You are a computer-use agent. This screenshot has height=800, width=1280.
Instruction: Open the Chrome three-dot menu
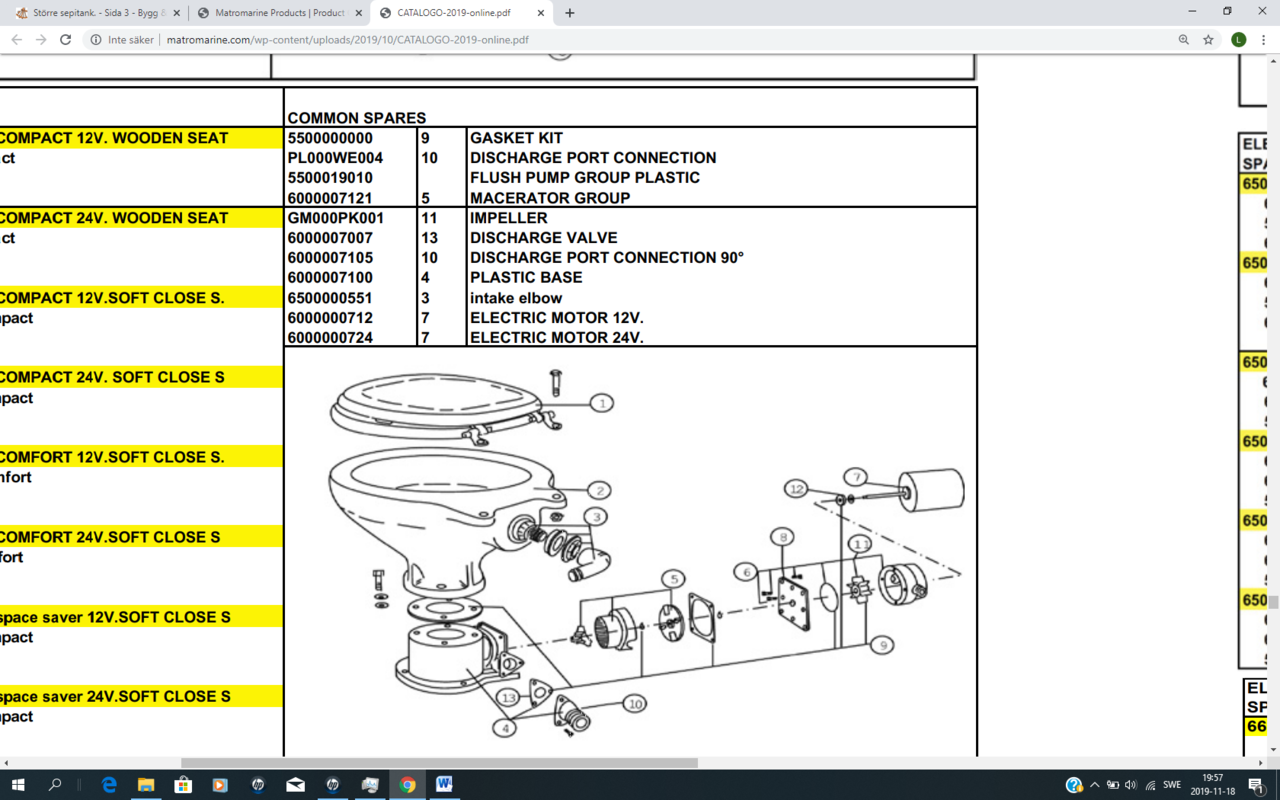[x=1263, y=40]
